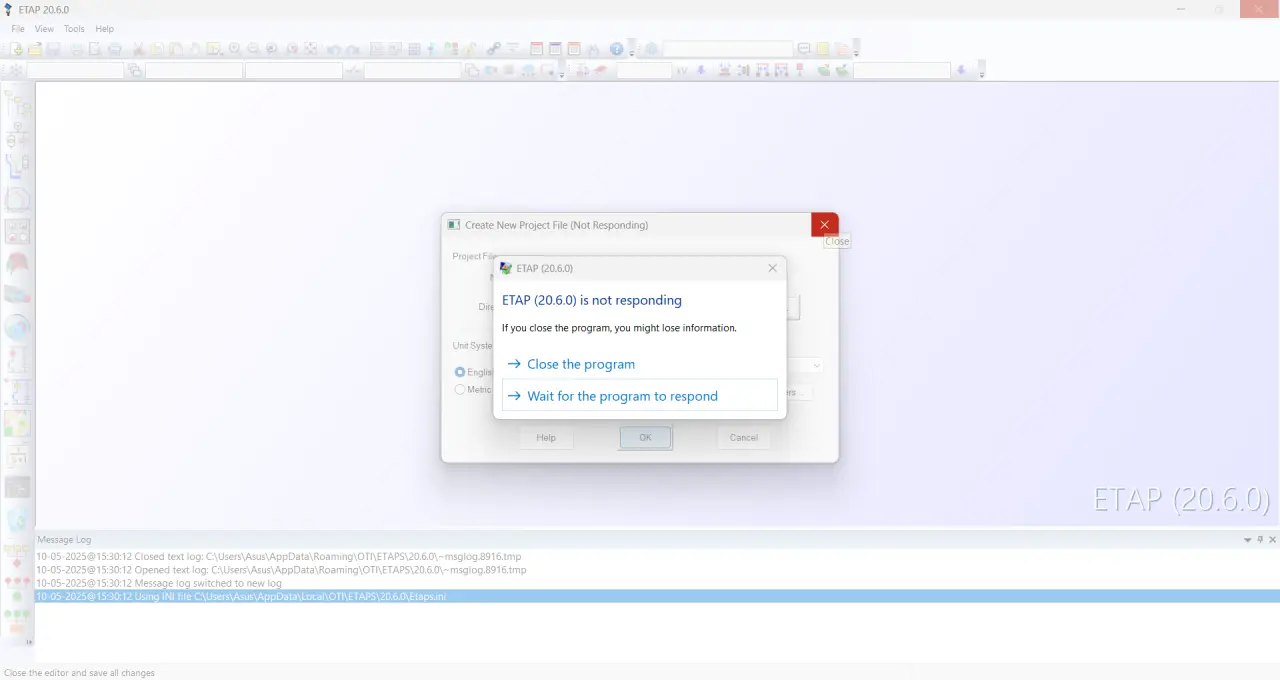Open the dropdown in Create New Project dialog
Viewport: 1280px width, 680px height.
point(816,366)
